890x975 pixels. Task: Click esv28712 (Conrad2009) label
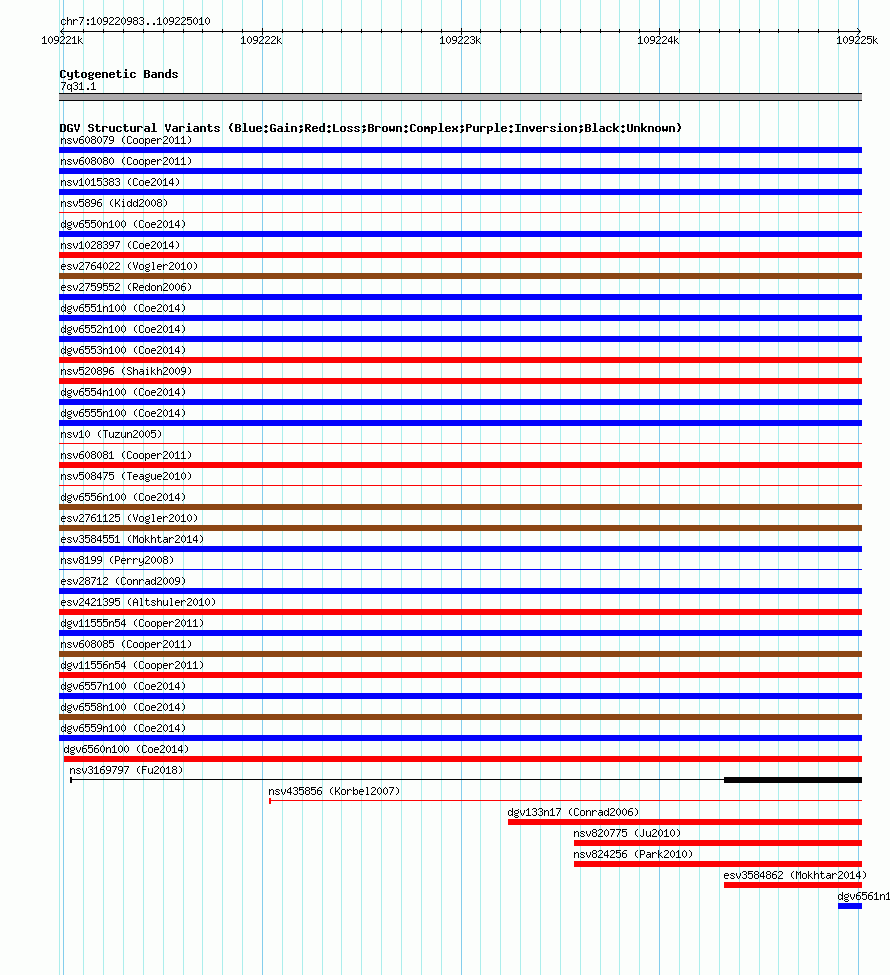pos(123,581)
